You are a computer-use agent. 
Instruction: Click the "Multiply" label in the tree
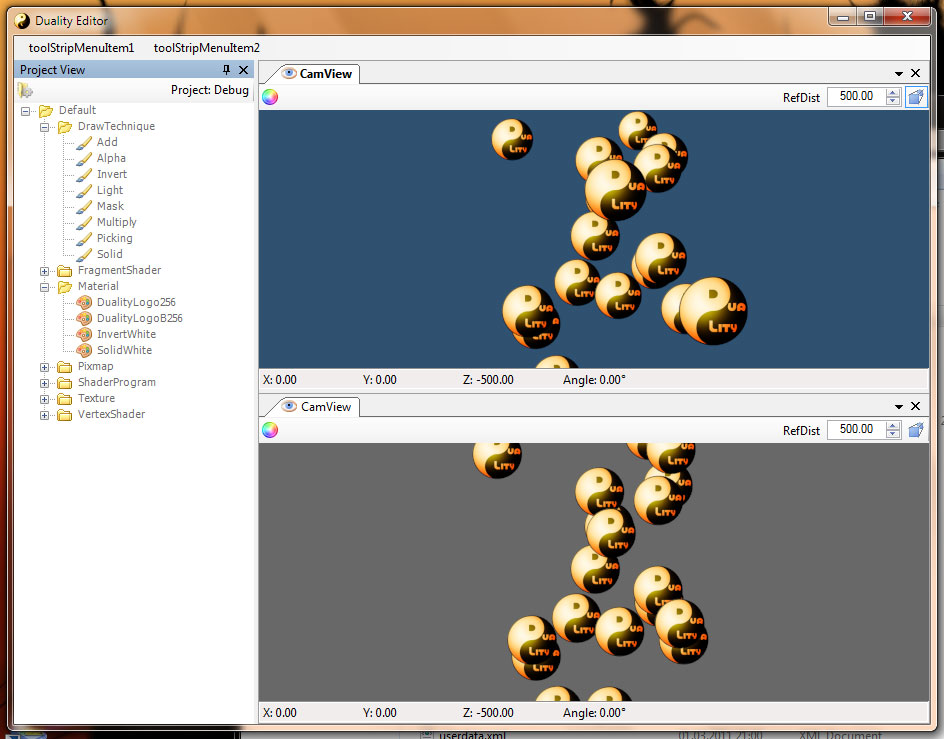[117, 223]
